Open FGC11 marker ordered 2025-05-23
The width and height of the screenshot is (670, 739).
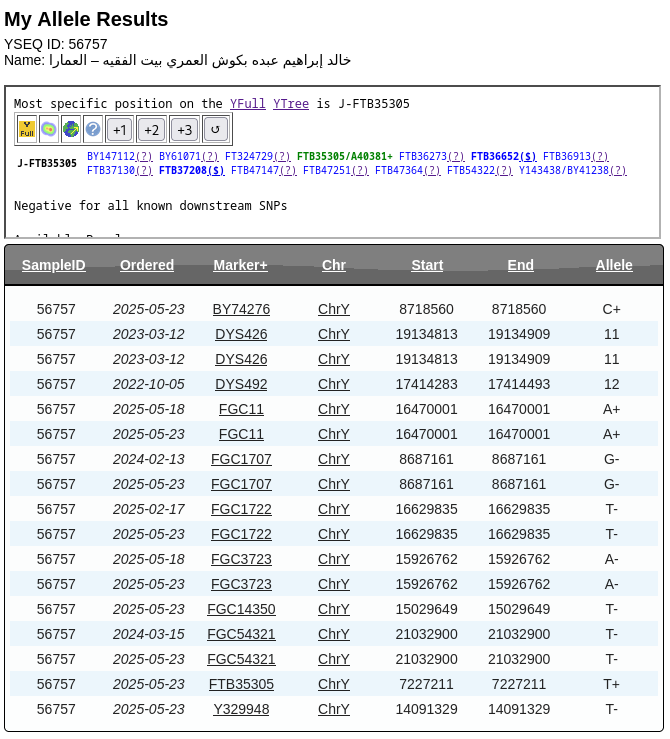(241, 434)
